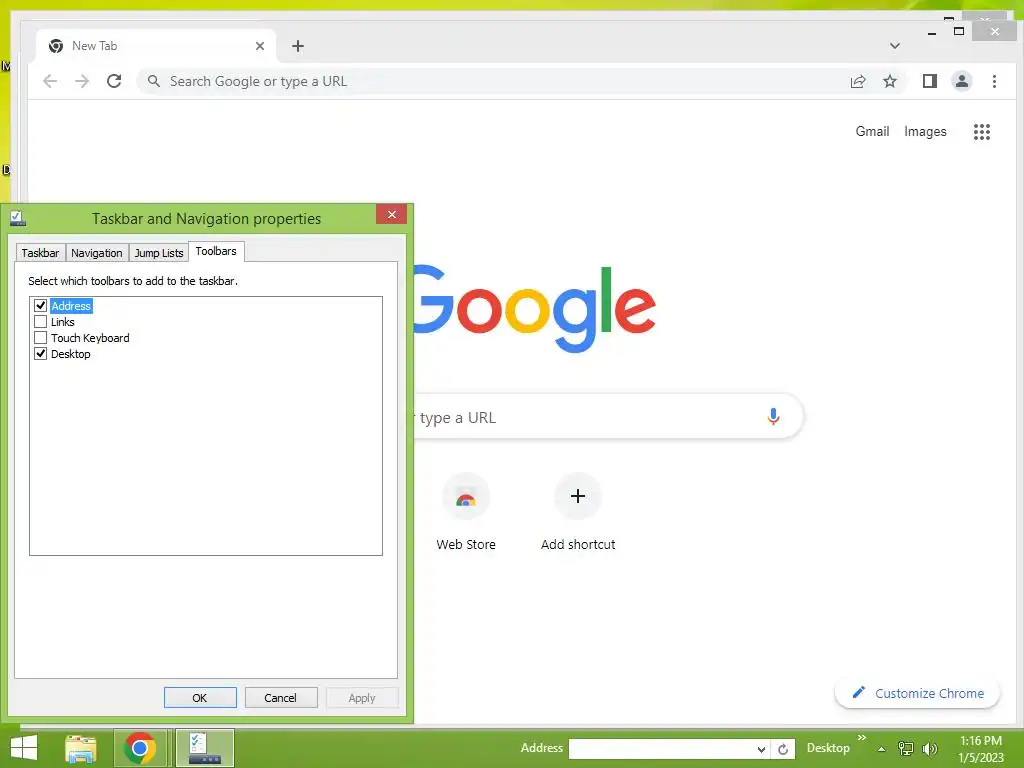Viewport: 1024px width, 768px height.
Task: Switch to the Jump Lists tab
Action: tap(159, 253)
